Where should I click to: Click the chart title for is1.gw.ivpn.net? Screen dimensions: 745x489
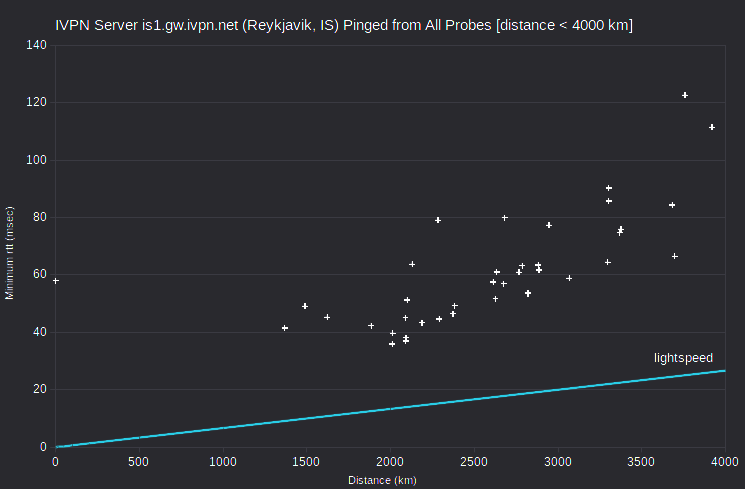coord(344,25)
